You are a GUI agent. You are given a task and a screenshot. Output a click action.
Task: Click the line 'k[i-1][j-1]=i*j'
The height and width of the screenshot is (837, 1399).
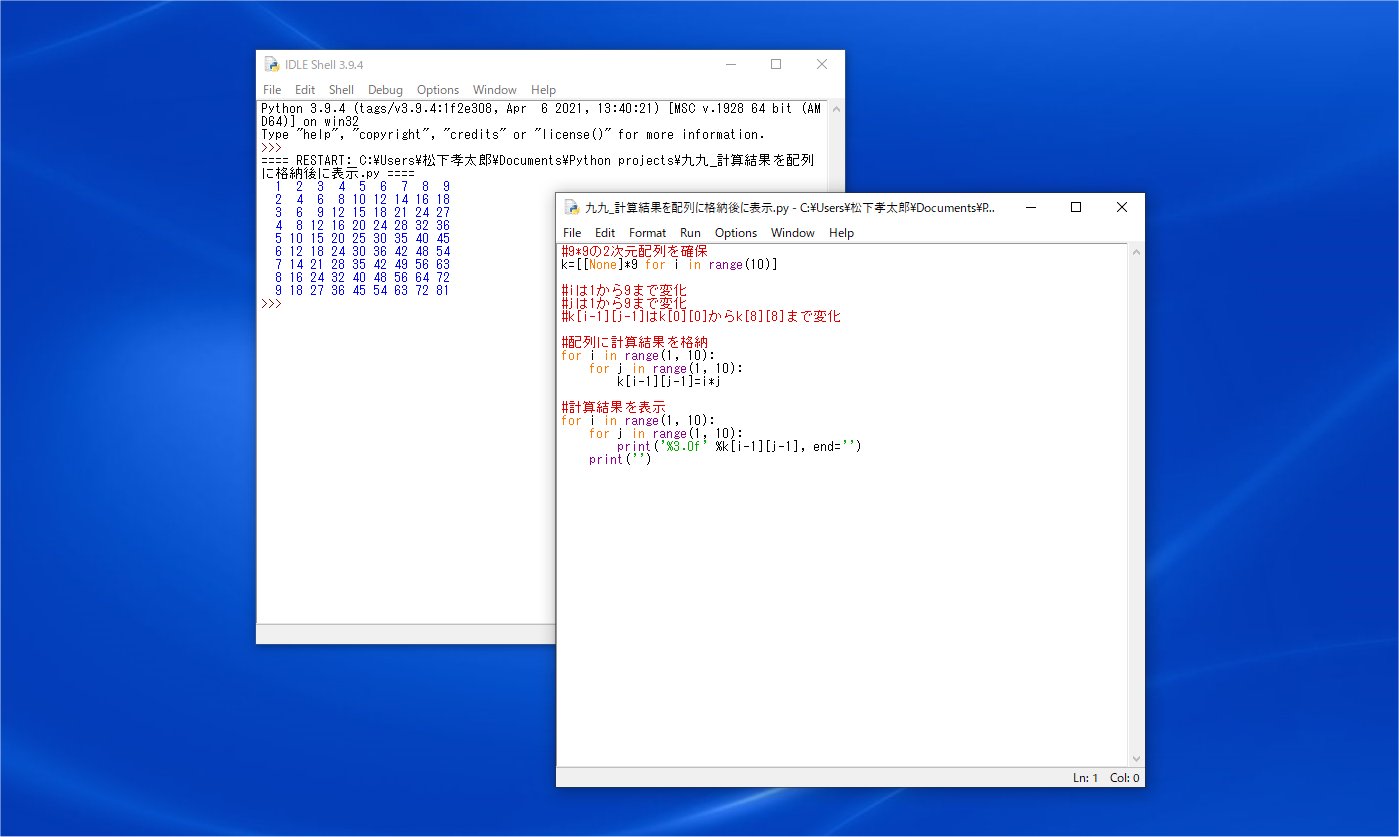coord(669,382)
